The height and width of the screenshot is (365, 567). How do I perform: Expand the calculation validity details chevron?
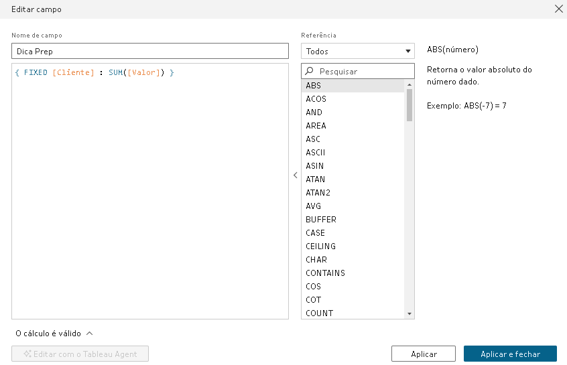[x=90, y=333]
